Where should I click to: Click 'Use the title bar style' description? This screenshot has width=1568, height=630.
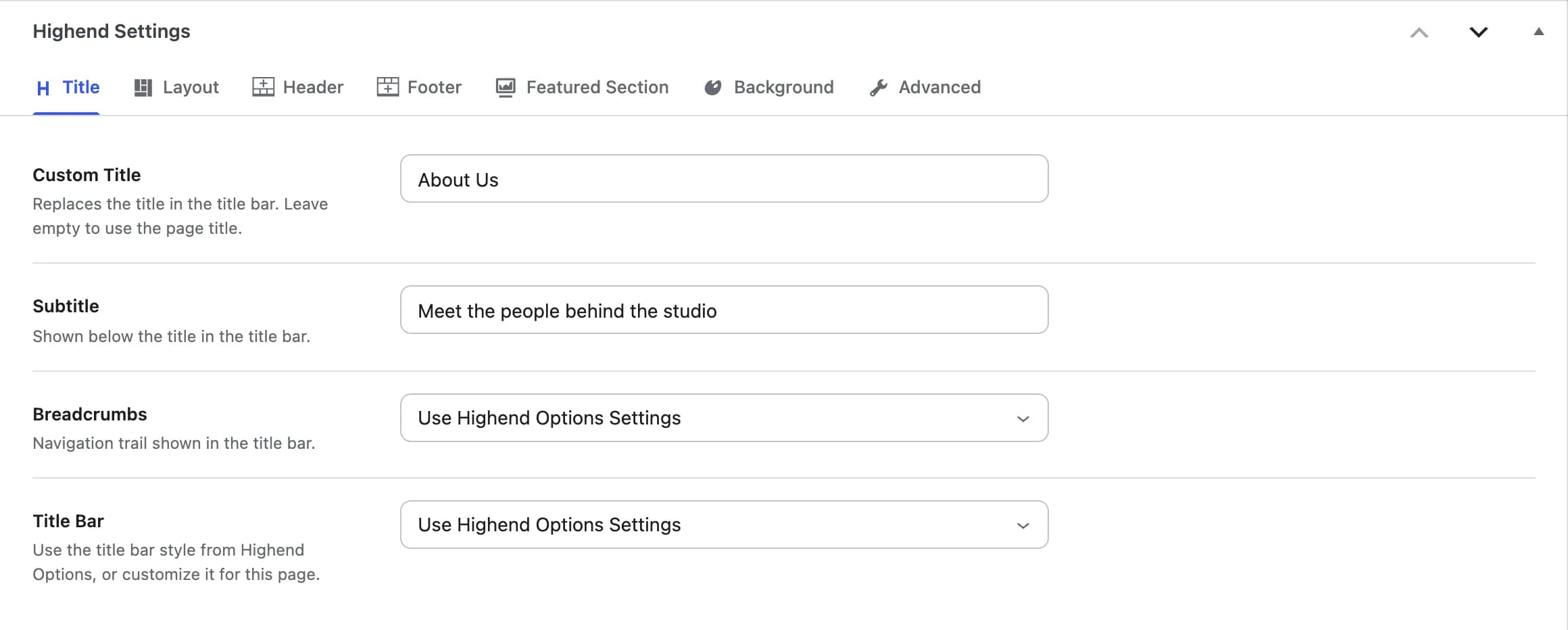(x=176, y=562)
